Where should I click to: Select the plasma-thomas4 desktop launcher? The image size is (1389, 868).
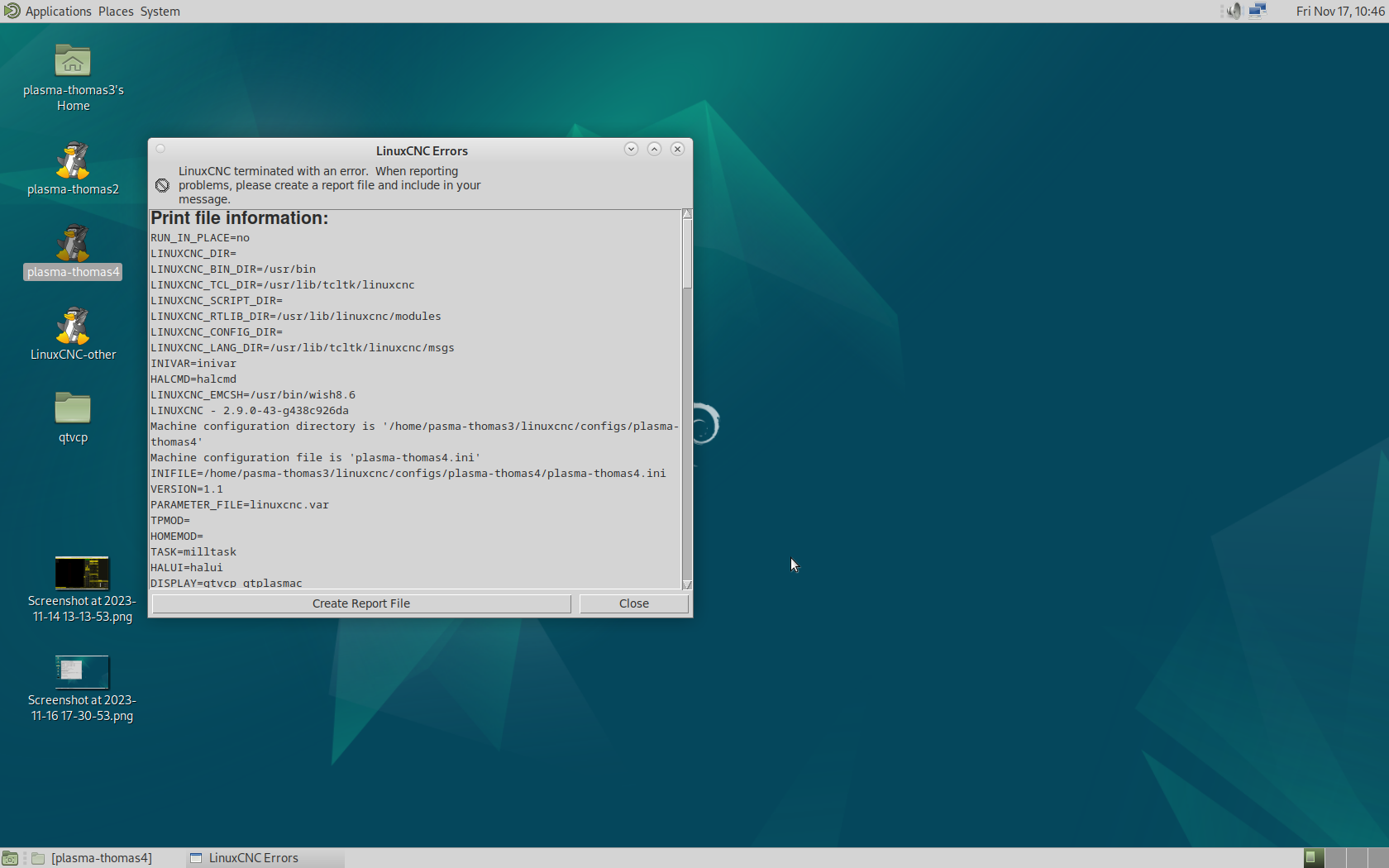pos(73,243)
